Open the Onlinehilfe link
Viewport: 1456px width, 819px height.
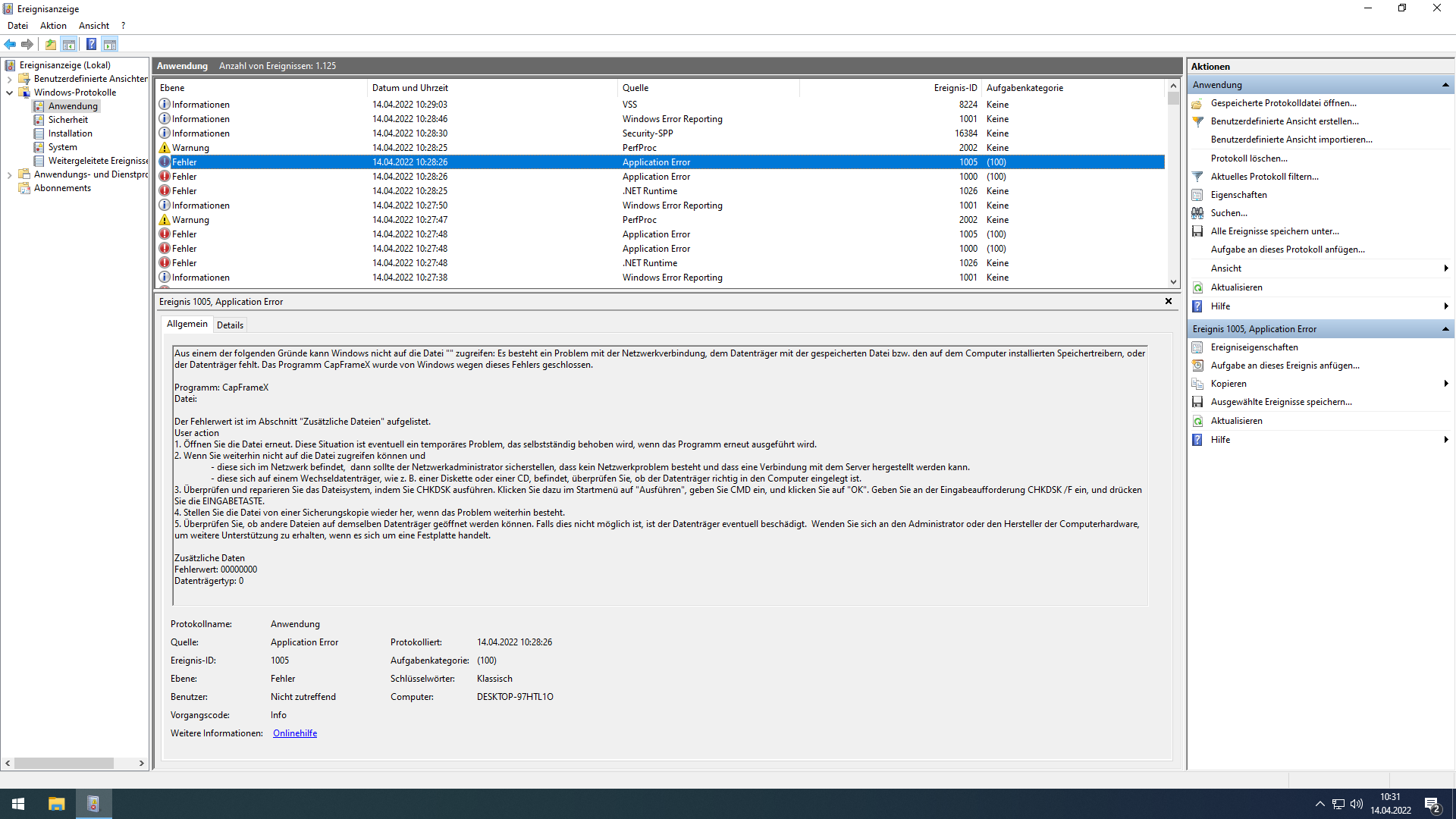295,733
